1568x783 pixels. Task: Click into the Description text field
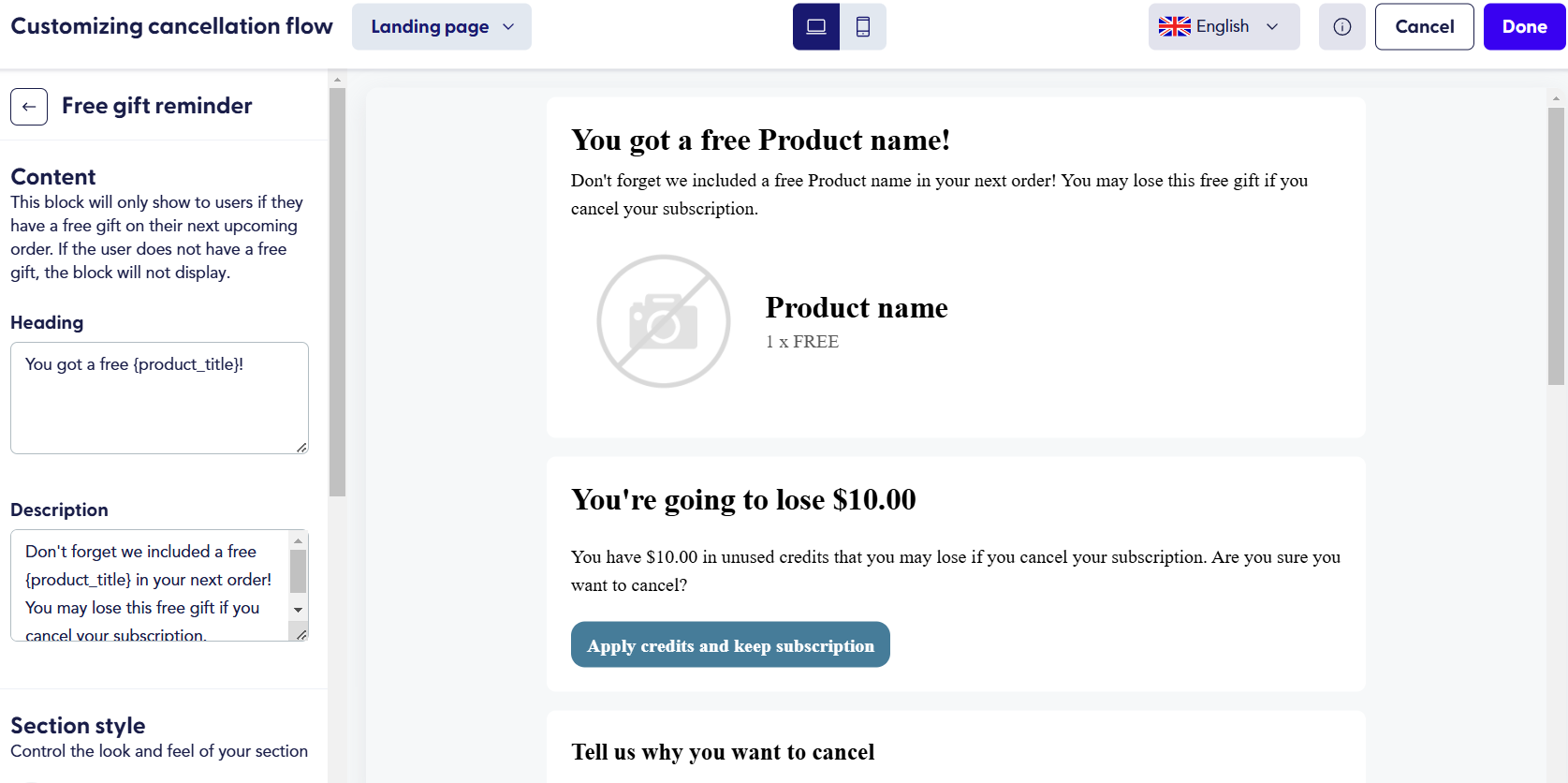(x=150, y=585)
